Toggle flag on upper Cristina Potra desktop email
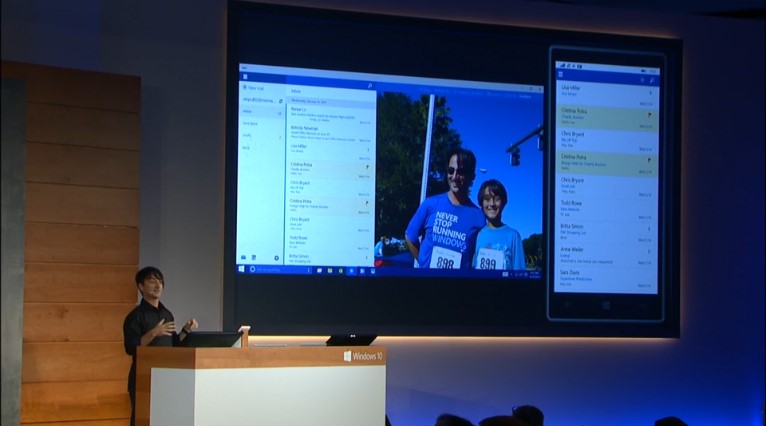 (x=367, y=166)
